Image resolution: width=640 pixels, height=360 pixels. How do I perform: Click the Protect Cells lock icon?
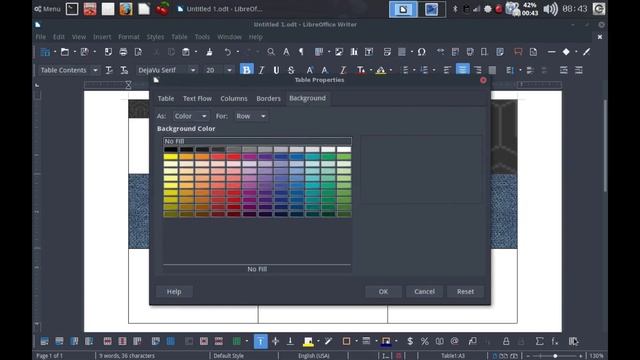pyautogui.click(x=506, y=341)
